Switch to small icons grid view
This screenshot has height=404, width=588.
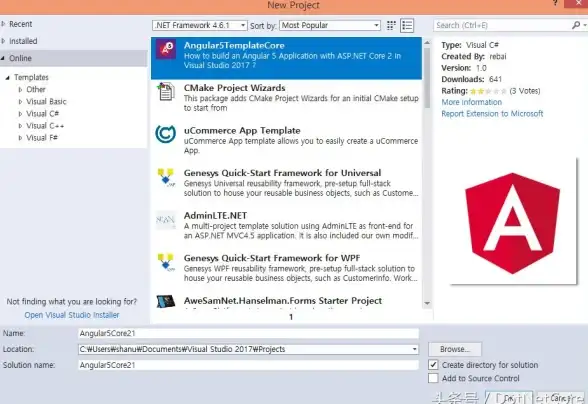pyautogui.click(x=391, y=26)
